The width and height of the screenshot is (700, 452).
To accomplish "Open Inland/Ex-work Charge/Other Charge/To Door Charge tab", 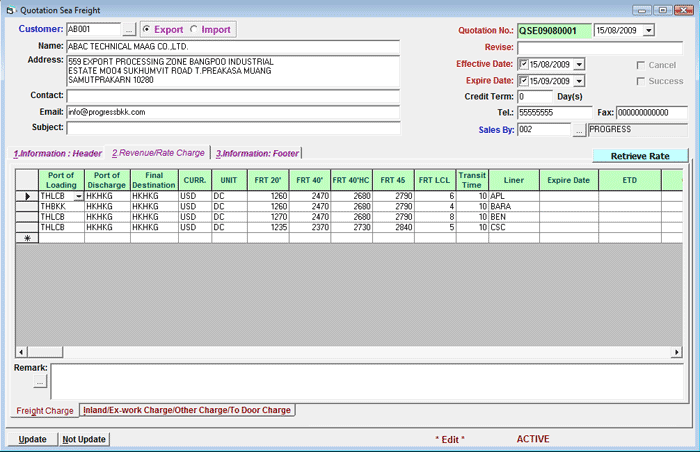I will pyautogui.click(x=187, y=410).
